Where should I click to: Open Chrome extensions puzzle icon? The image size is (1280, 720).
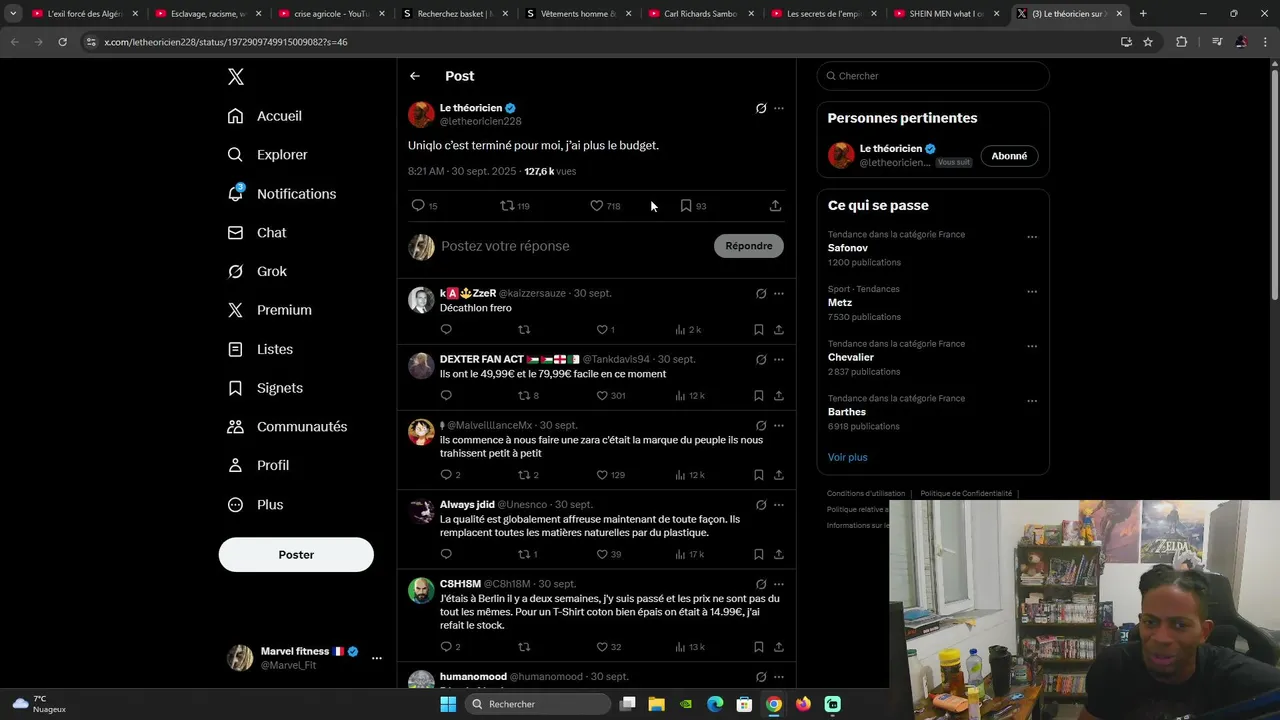1182,42
